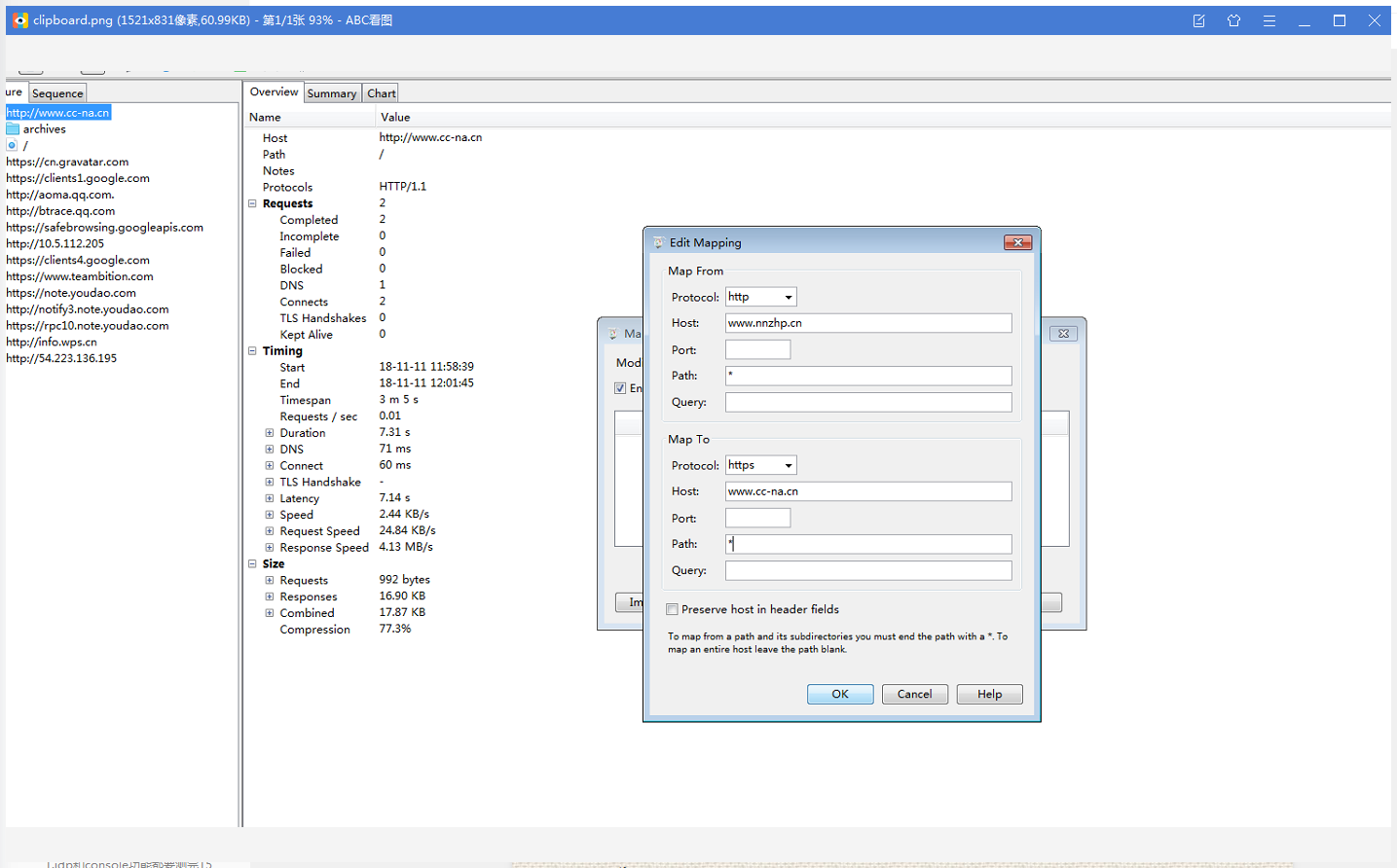Expand the Latency row
The height and width of the screenshot is (868, 1397).
pyautogui.click(x=270, y=498)
